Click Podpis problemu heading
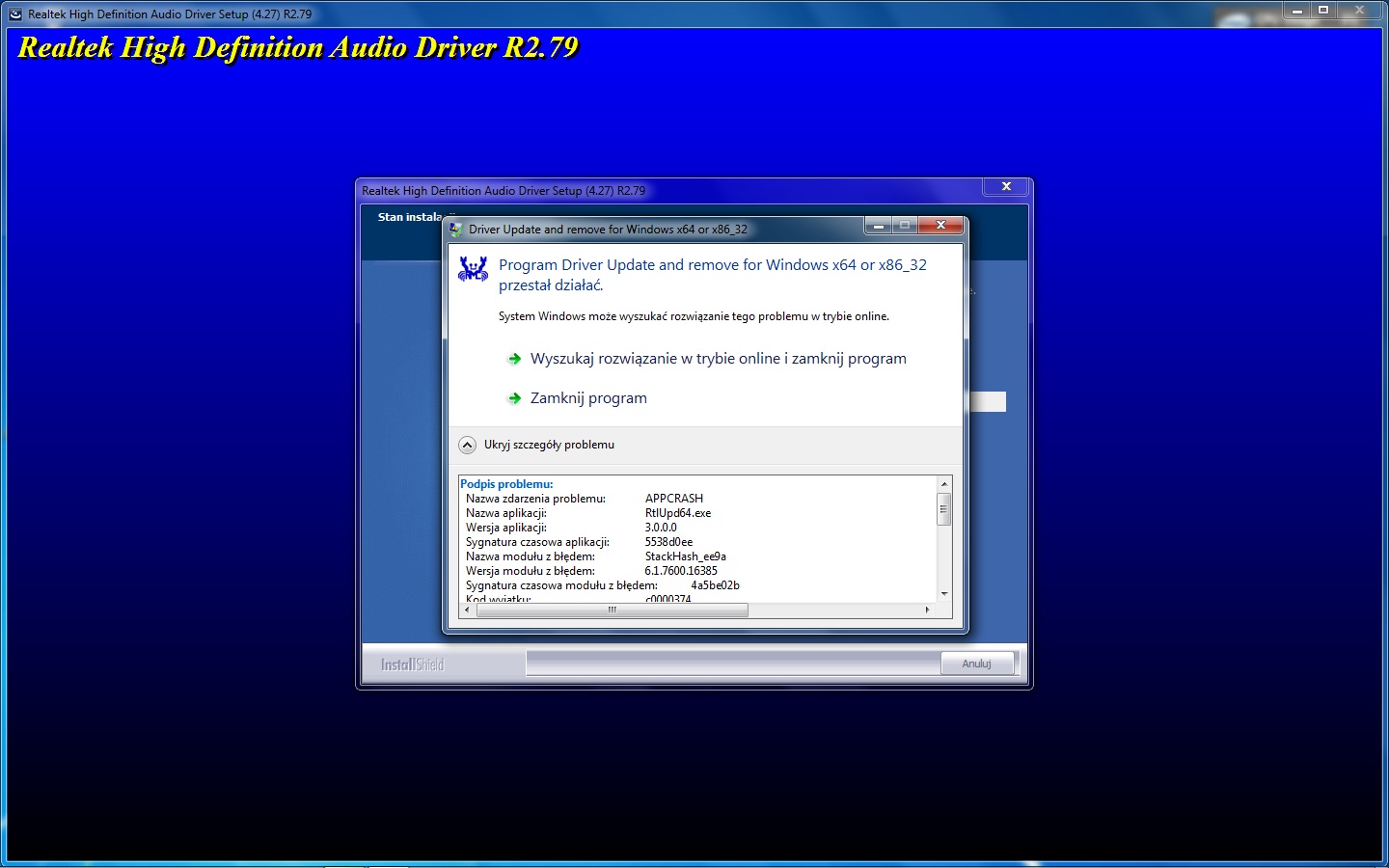 point(506,484)
